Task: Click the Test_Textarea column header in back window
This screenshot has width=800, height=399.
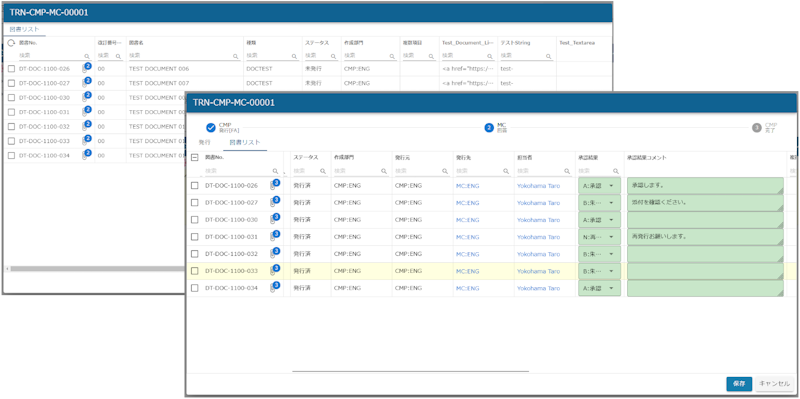Action: click(577, 43)
